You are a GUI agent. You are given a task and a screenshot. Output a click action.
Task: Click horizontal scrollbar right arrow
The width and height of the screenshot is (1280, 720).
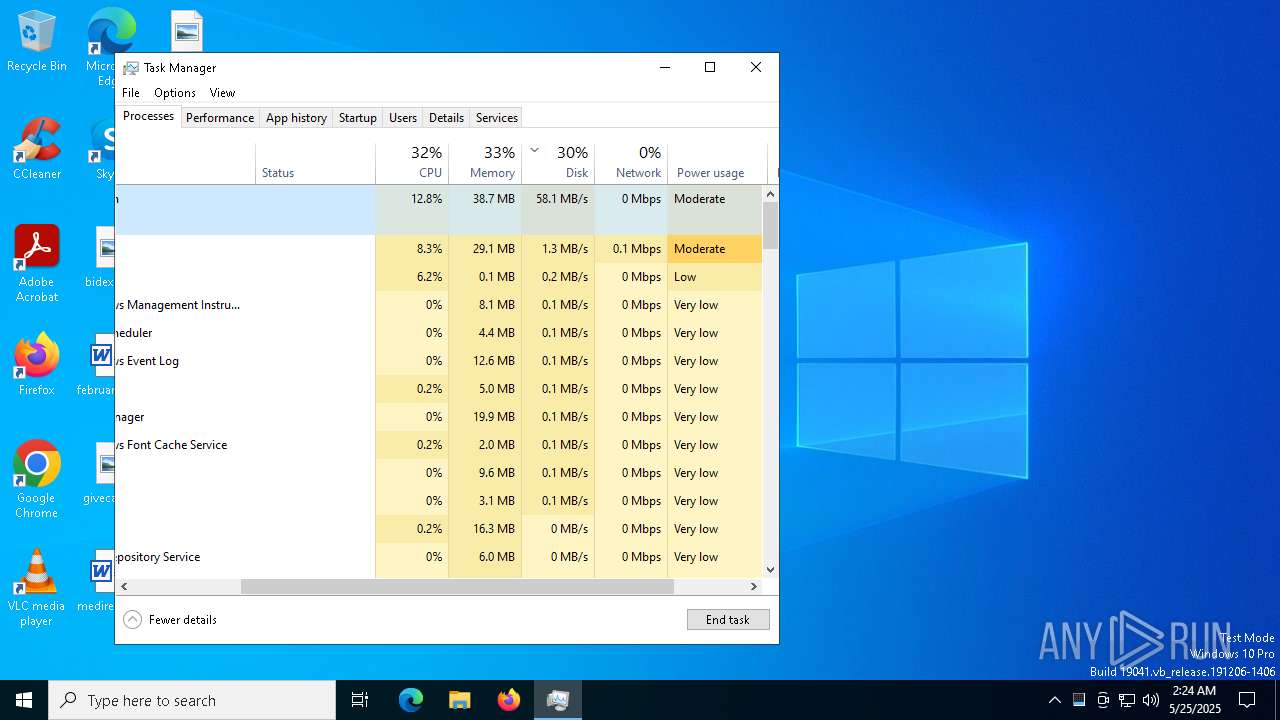pos(754,587)
